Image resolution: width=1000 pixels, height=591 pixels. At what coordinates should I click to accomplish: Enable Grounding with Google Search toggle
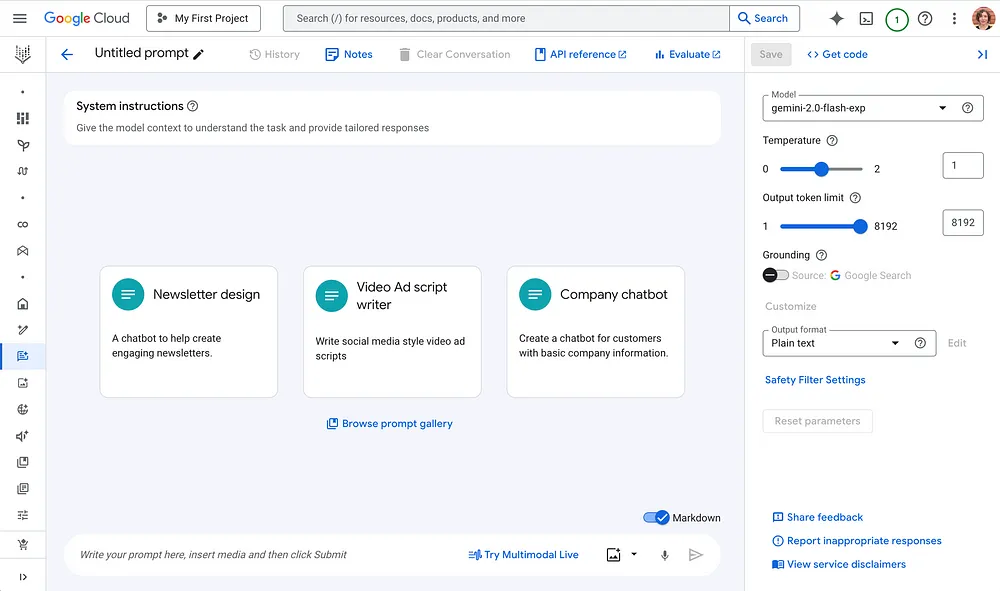[x=776, y=275]
